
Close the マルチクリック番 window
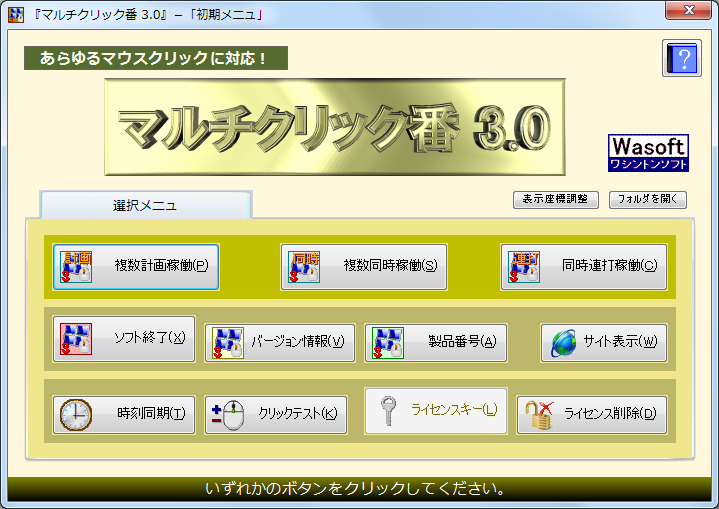(x=688, y=10)
